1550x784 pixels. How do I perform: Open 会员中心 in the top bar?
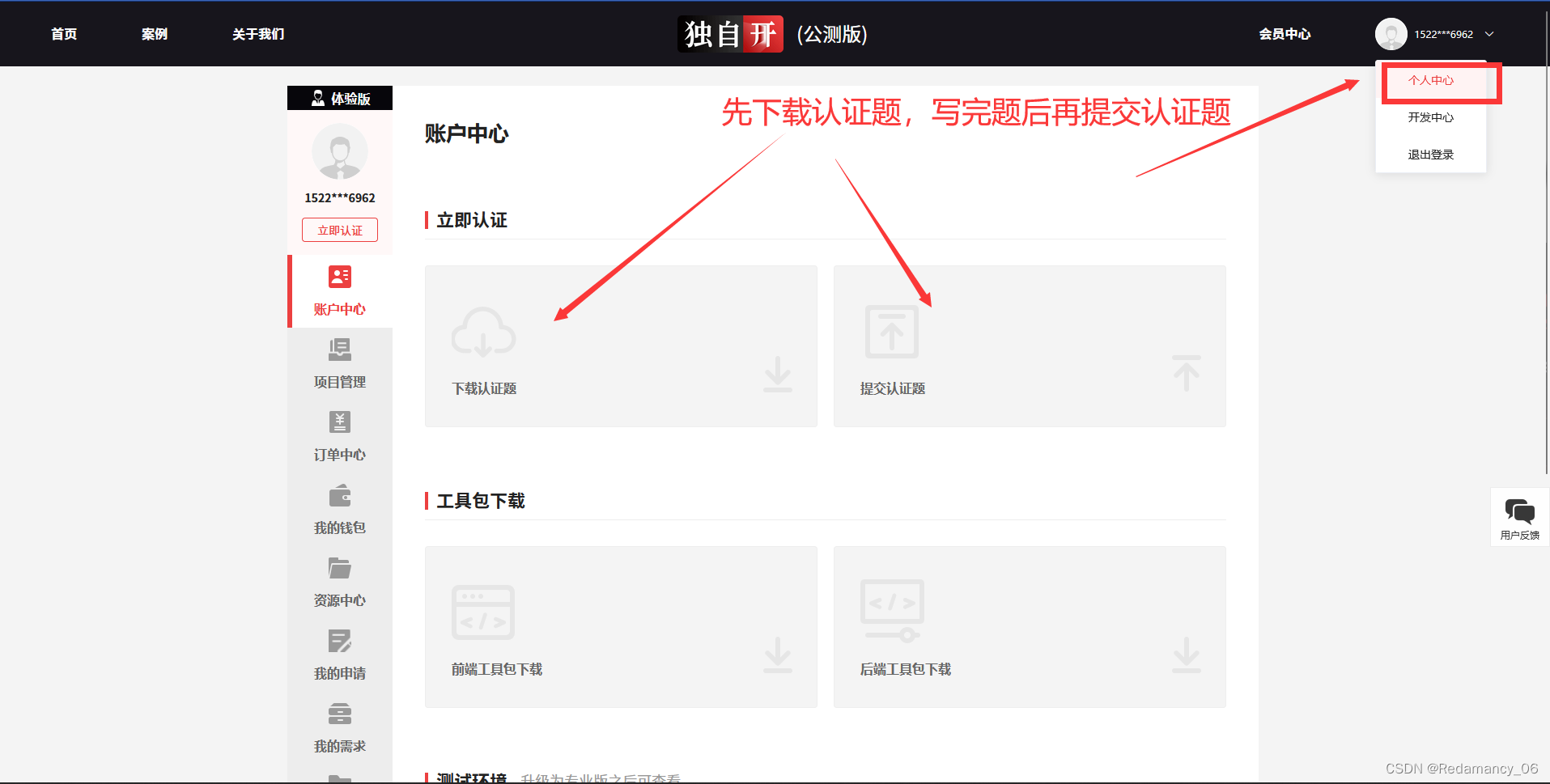tap(1285, 34)
